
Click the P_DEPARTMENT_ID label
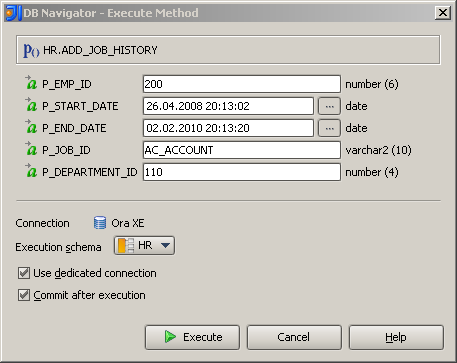click(x=90, y=172)
